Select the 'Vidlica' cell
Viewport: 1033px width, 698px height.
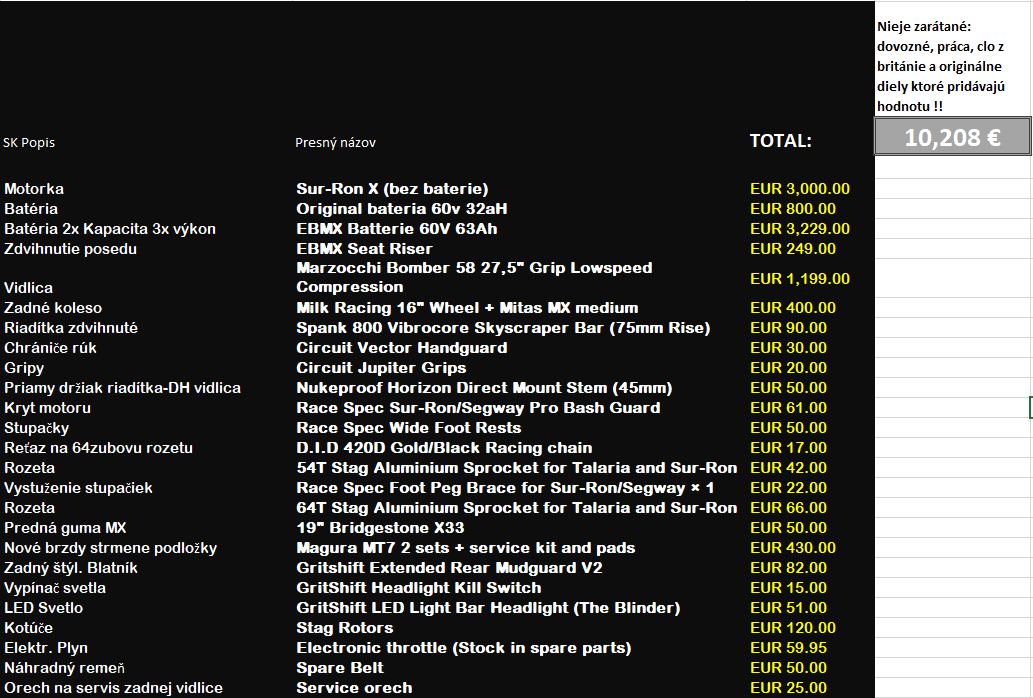pos(28,288)
